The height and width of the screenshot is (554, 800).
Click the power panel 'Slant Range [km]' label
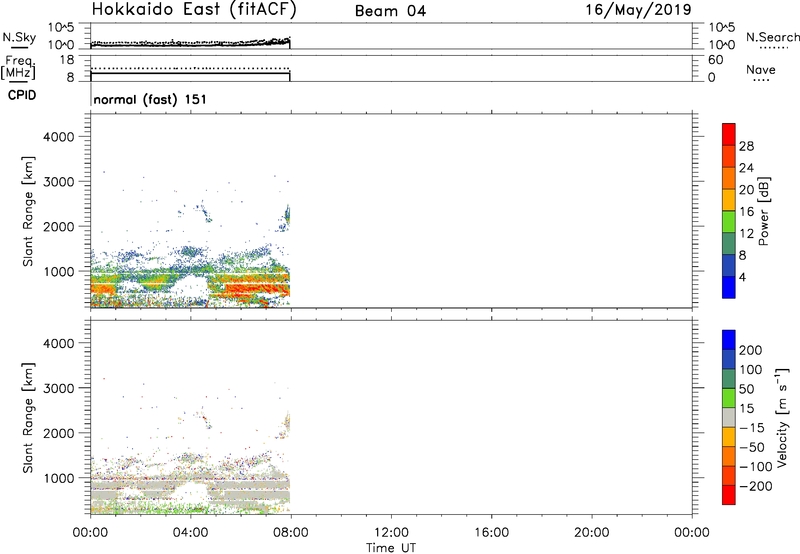tap(28, 211)
